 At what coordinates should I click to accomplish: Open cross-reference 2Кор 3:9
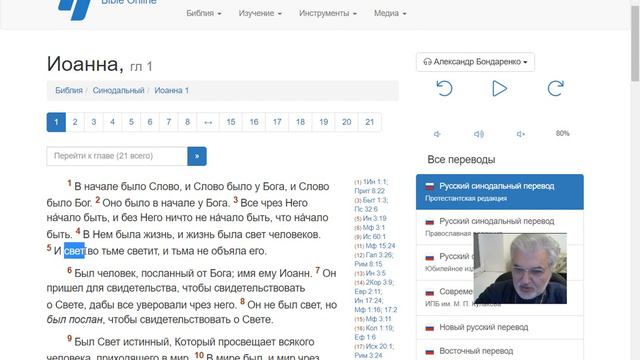pyautogui.click(x=379, y=282)
